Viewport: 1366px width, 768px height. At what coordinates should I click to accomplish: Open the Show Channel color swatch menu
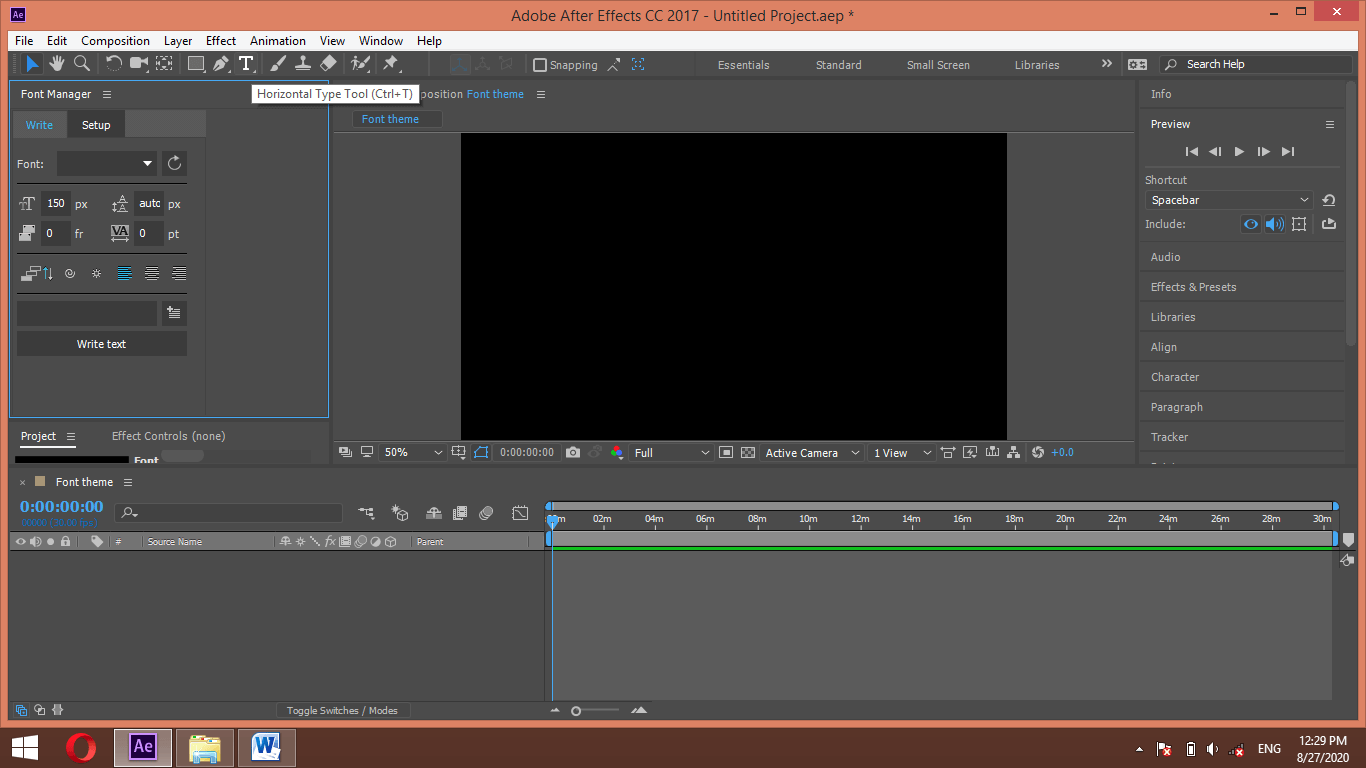617,452
